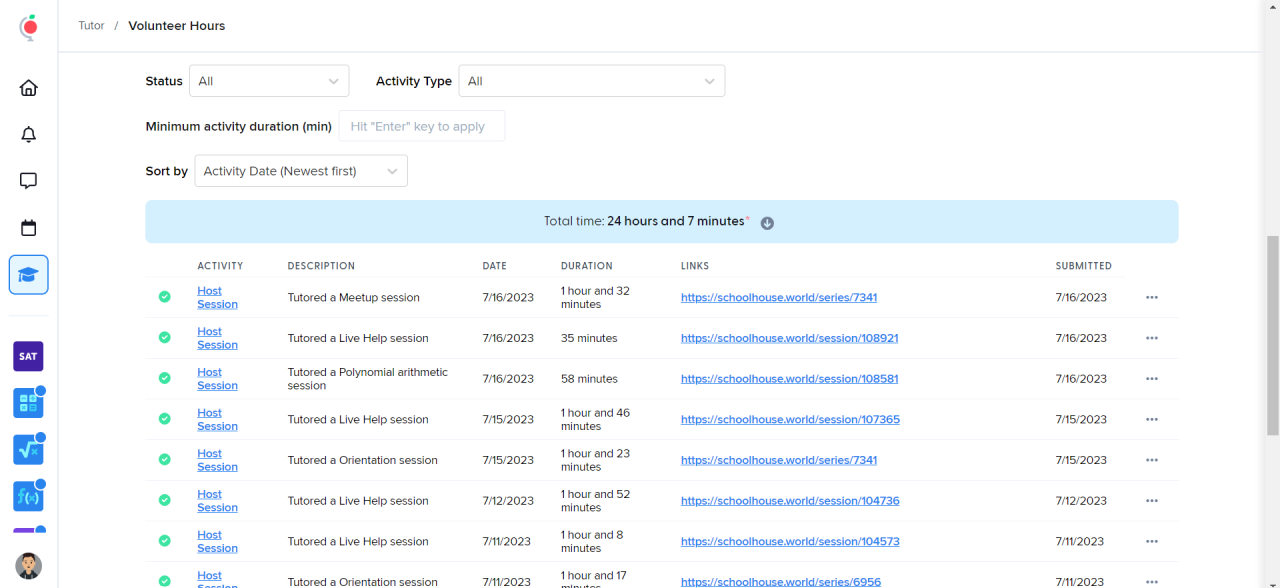Click the f(x) functions subject icon
This screenshot has height=588, width=1280.
pos(28,496)
